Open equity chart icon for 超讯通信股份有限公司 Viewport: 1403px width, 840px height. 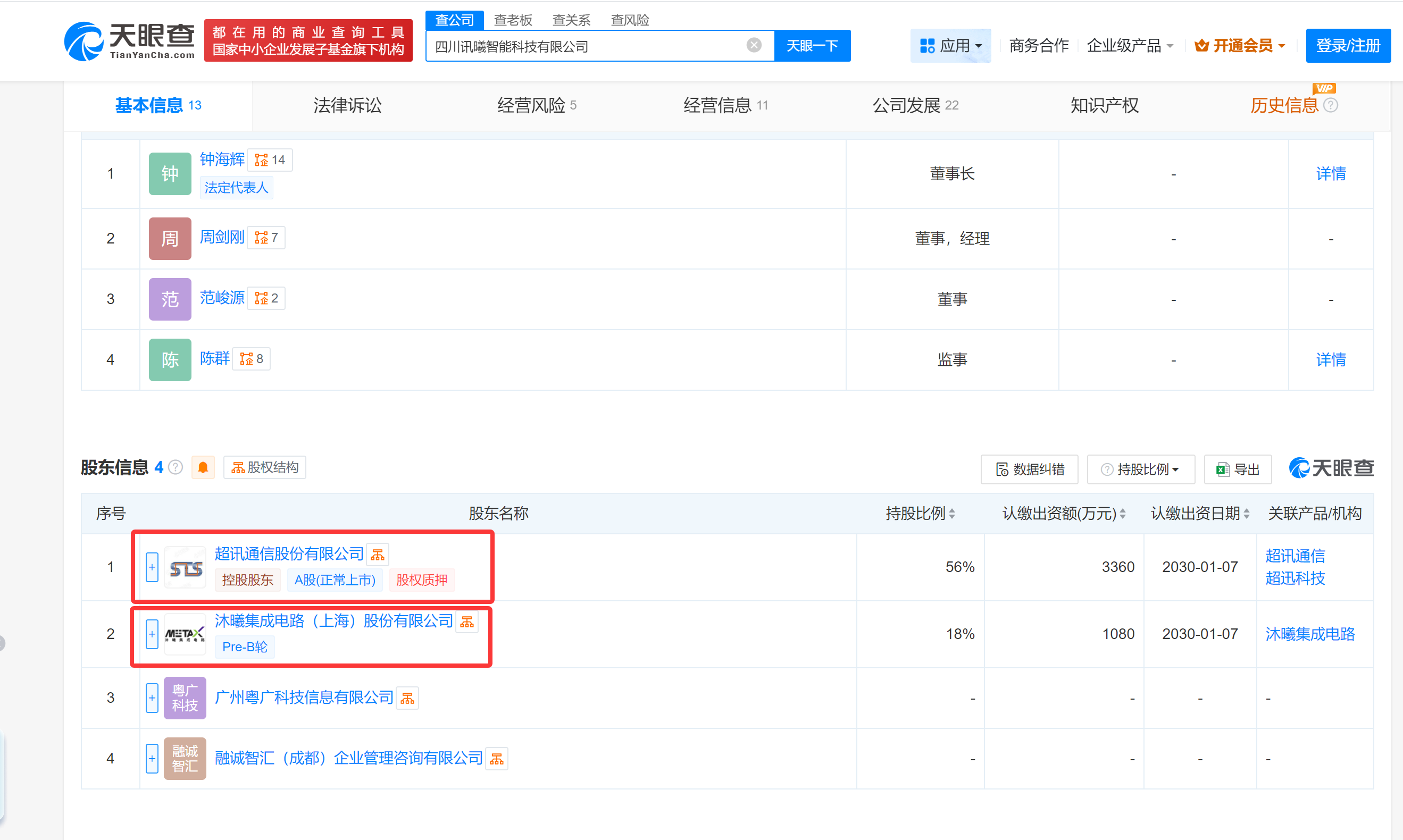pos(378,555)
